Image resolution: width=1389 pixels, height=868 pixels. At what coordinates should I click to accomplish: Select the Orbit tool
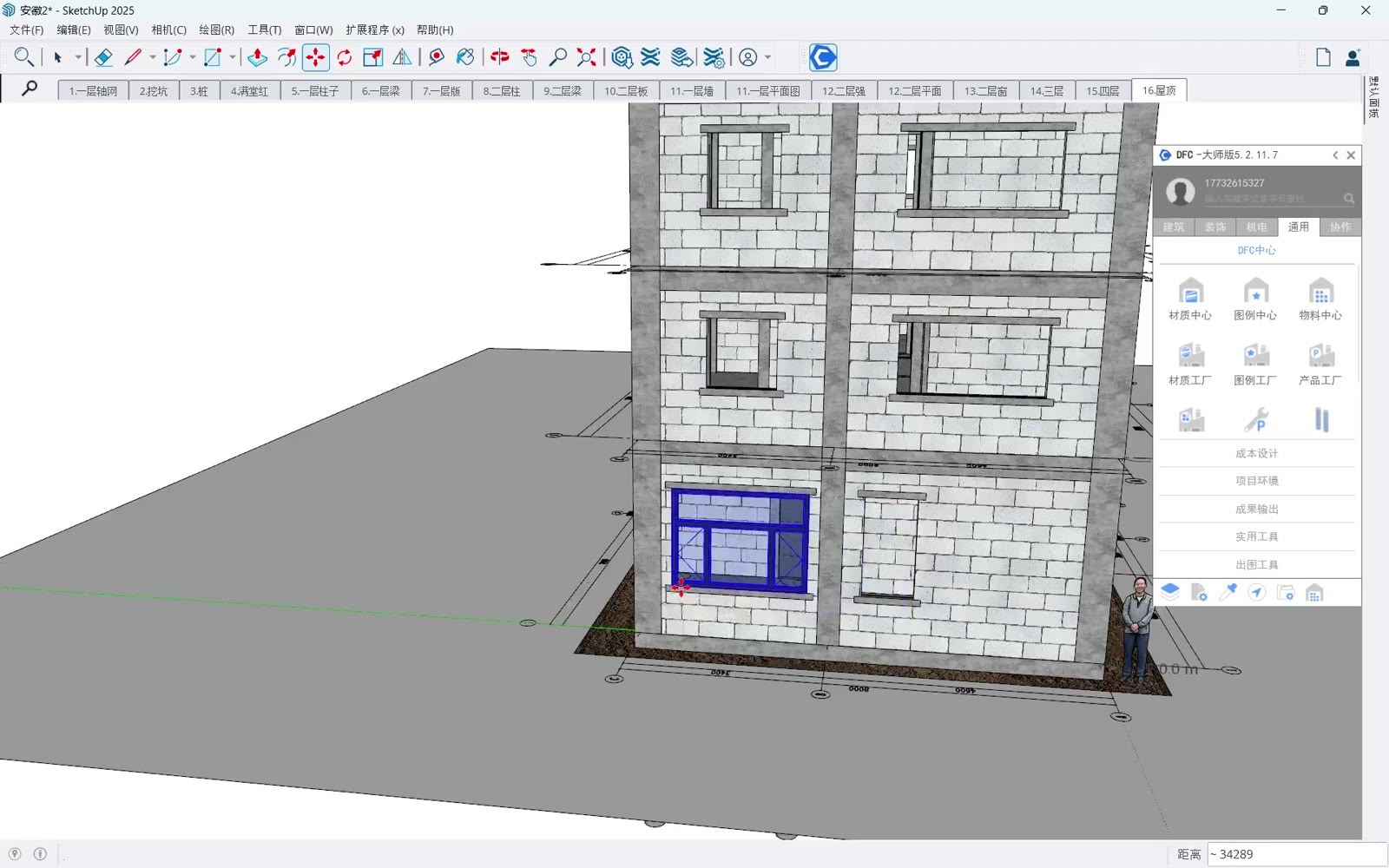click(x=500, y=57)
